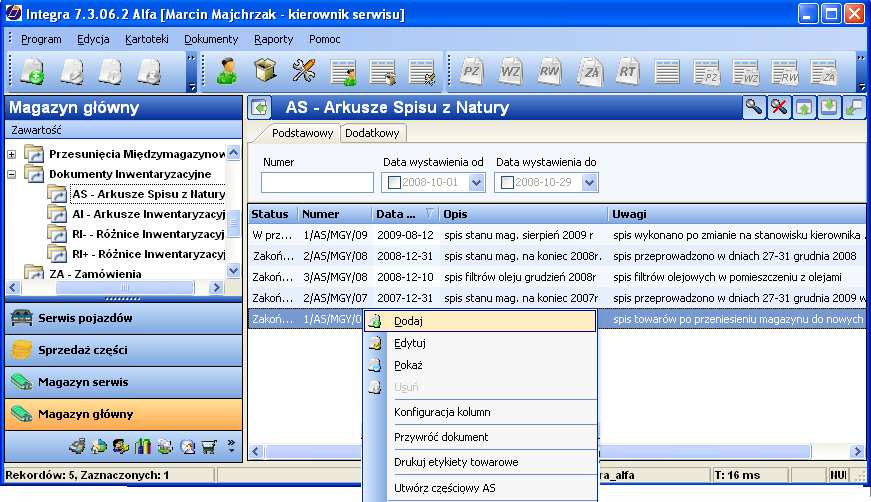Click the magnifier search icon in header

754,107
